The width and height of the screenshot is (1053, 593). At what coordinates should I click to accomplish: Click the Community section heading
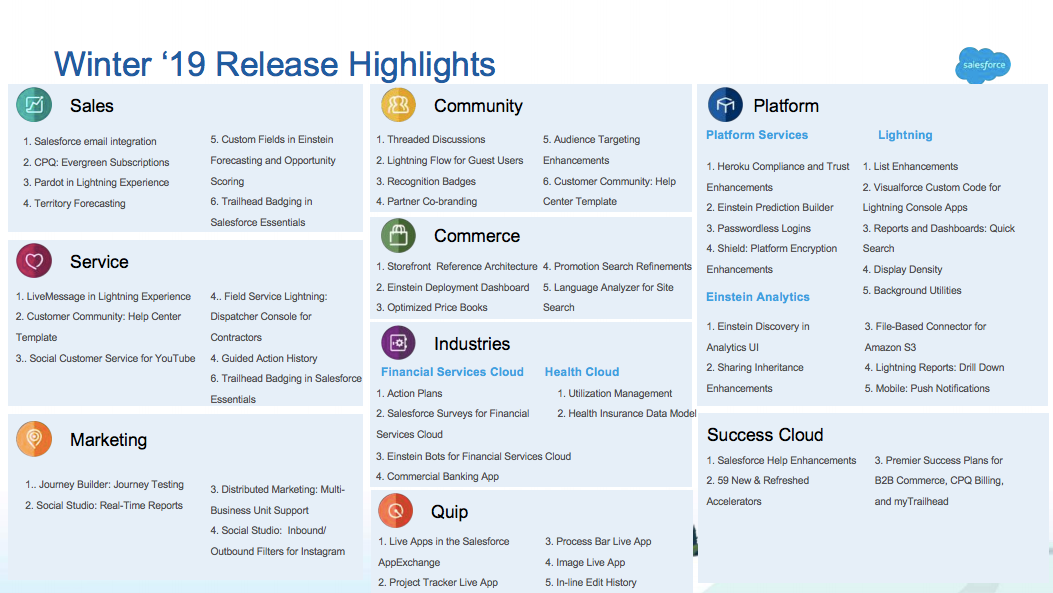tap(478, 106)
